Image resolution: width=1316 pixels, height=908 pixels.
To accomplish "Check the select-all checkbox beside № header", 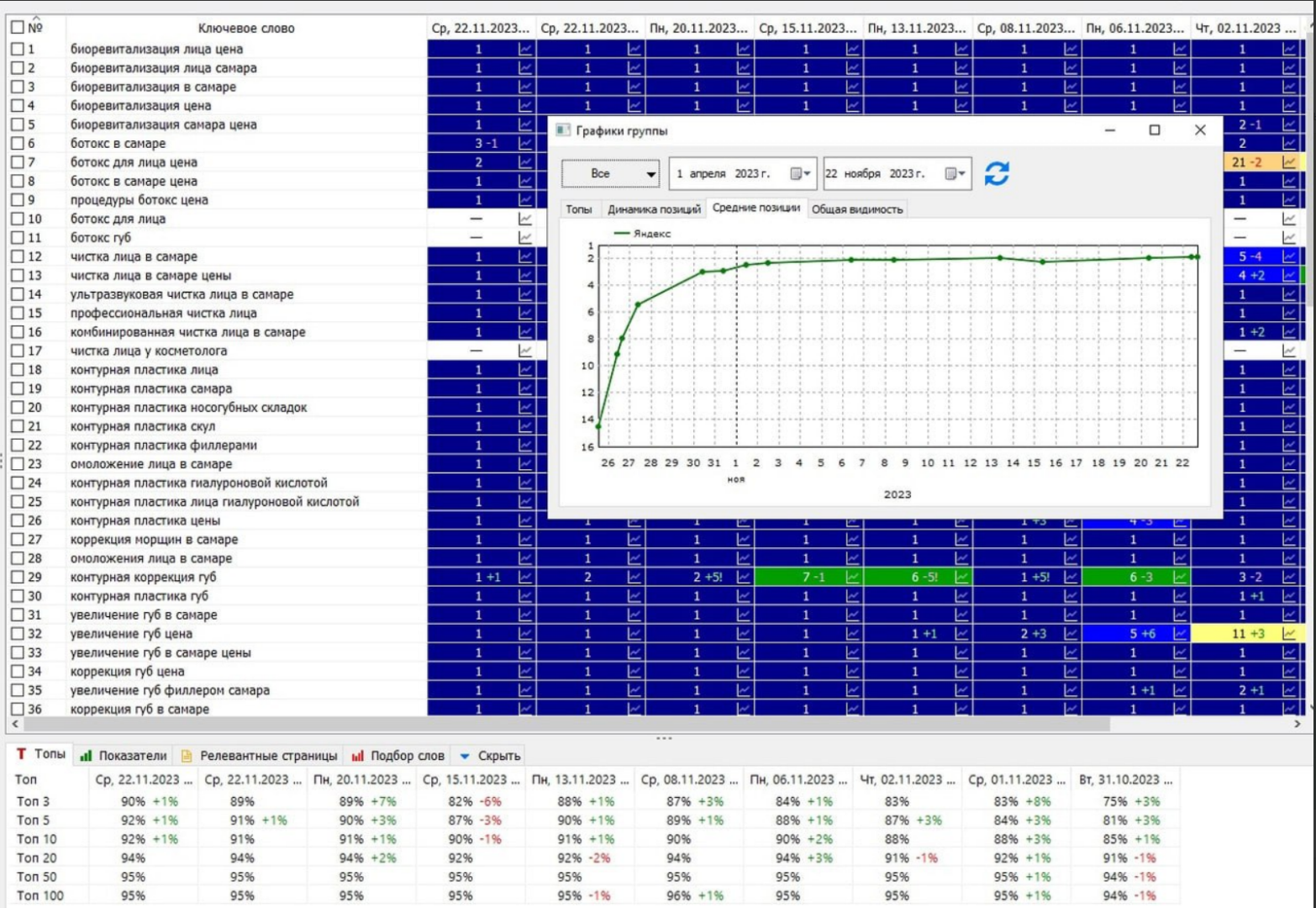I will pos(17,28).
